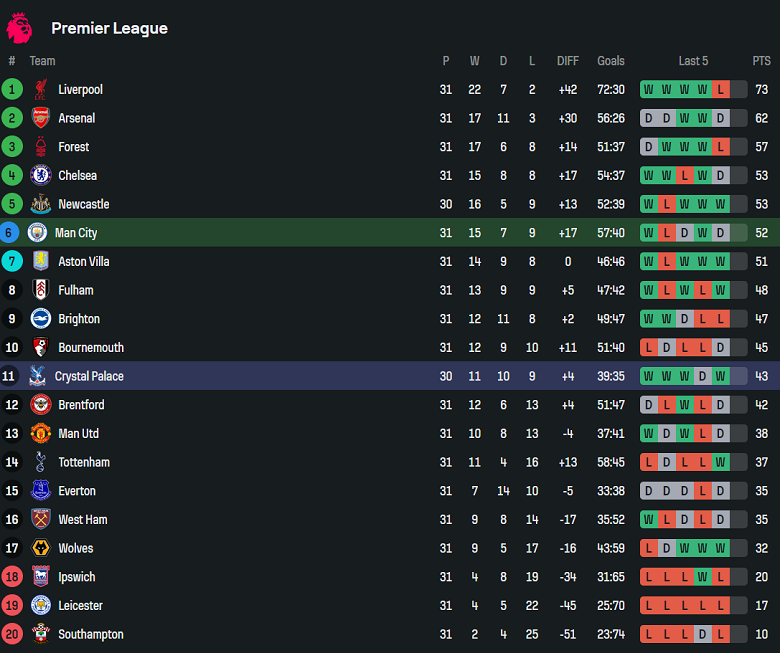780x653 pixels.
Task: Open the Premier League title link
Action: point(109,28)
